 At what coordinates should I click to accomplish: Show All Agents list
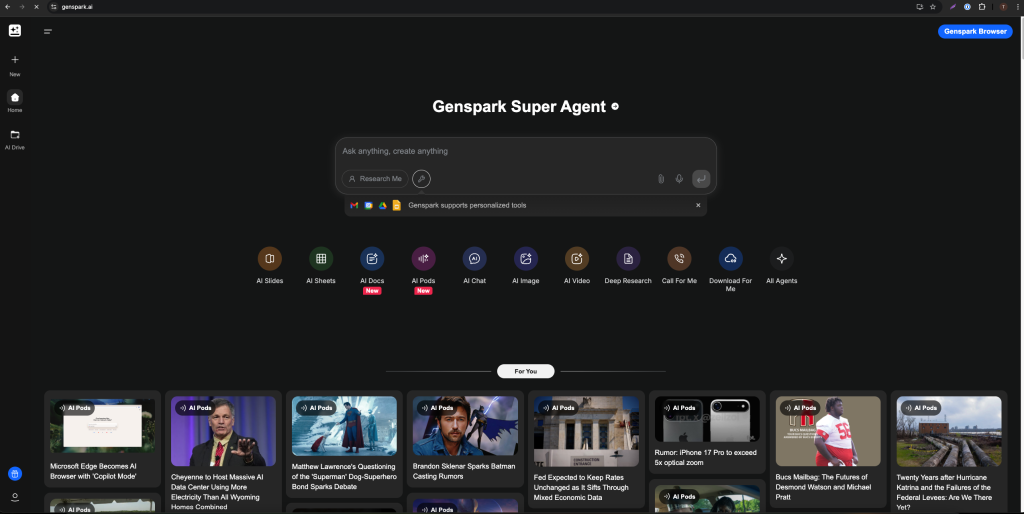click(782, 259)
